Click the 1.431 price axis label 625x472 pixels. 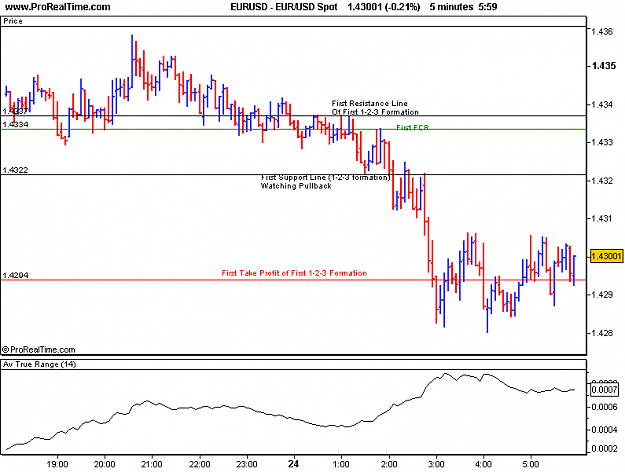pyautogui.click(x=602, y=218)
